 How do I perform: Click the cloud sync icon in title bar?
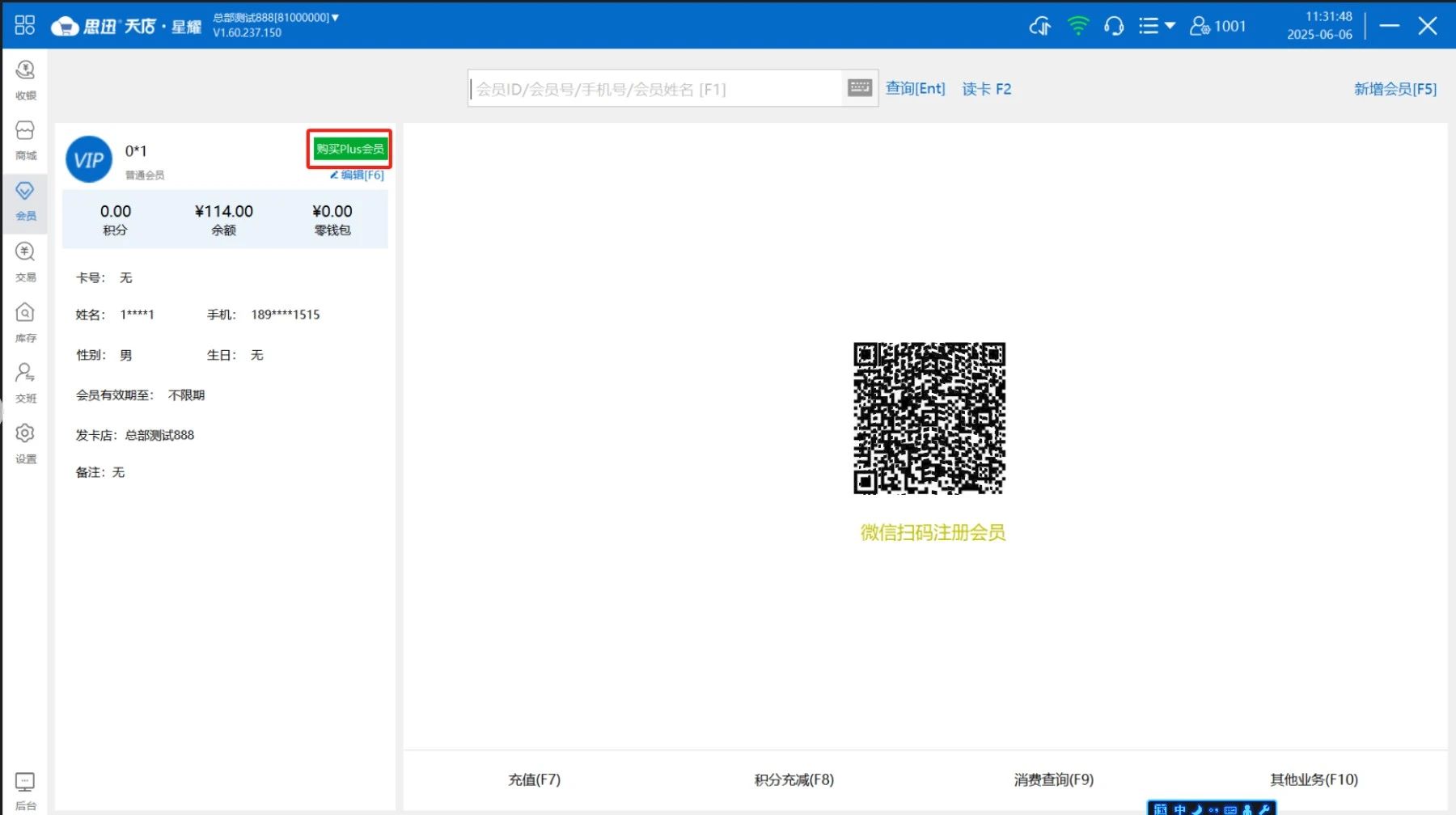1039,26
